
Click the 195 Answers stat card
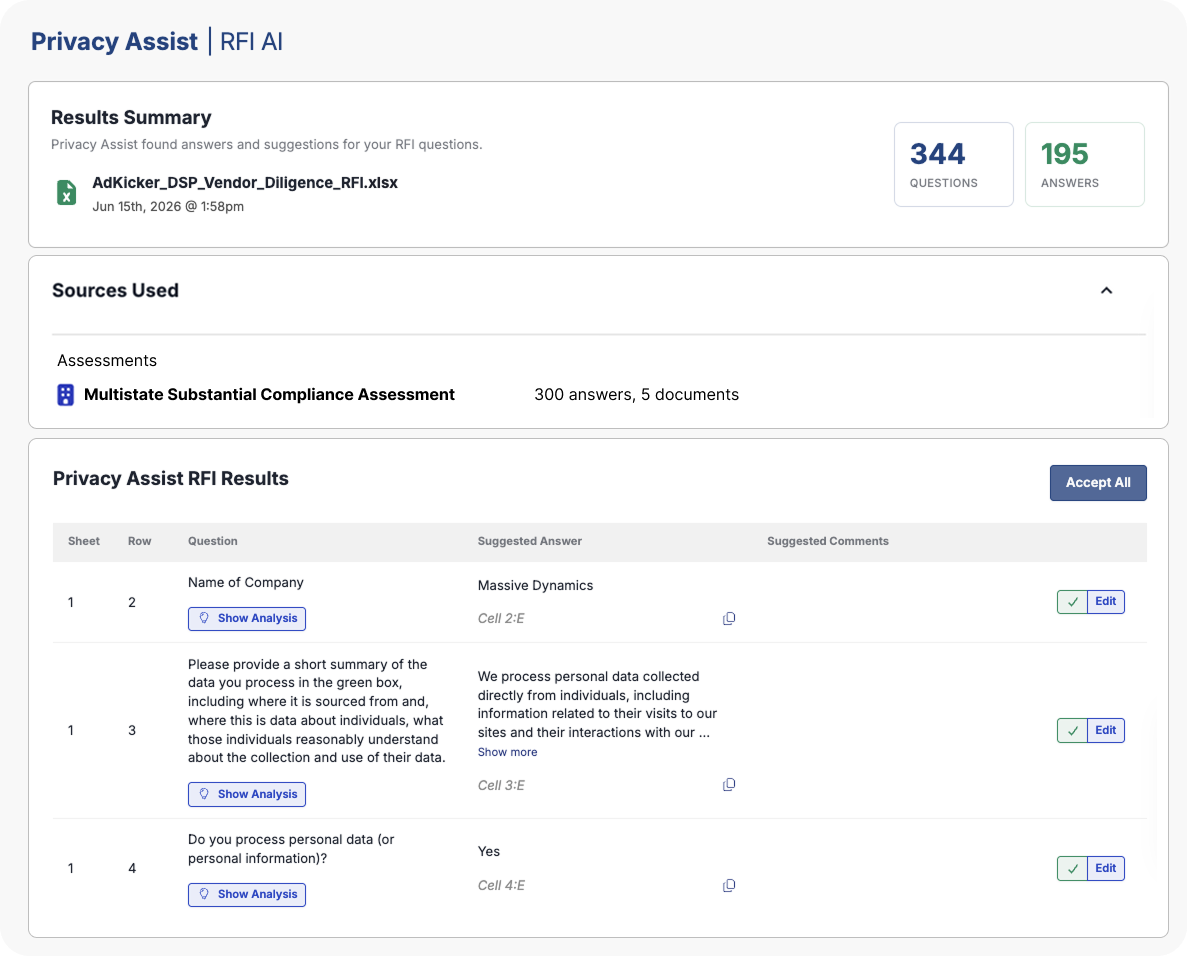[x=1084, y=164]
